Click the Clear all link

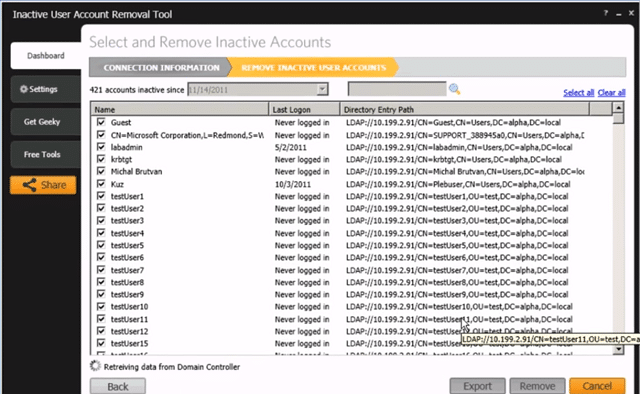click(x=611, y=93)
